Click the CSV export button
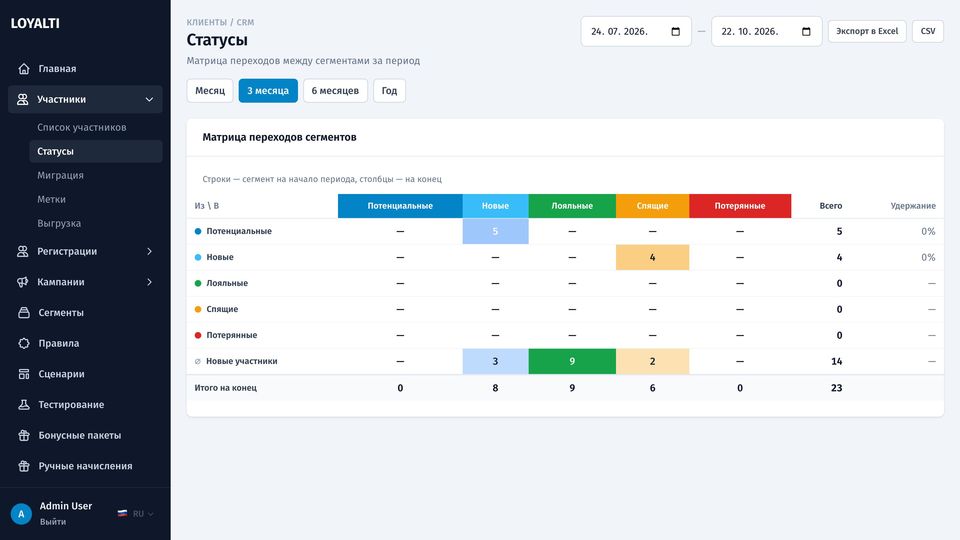 (928, 31)
